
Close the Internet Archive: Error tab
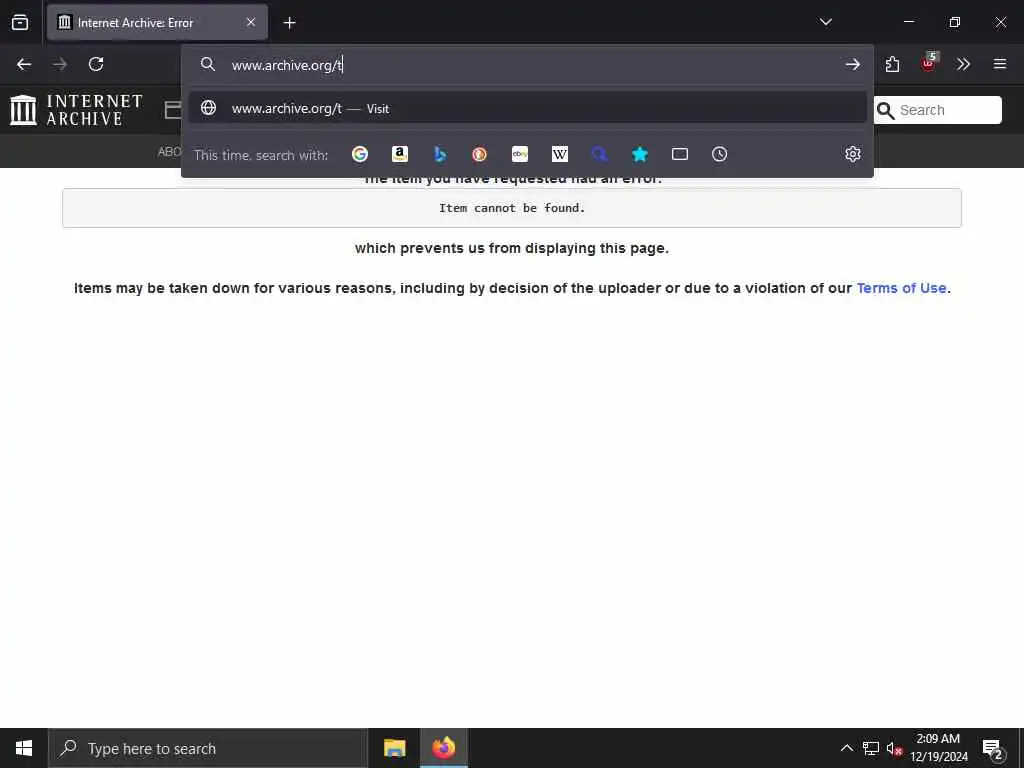pos(251,22)
